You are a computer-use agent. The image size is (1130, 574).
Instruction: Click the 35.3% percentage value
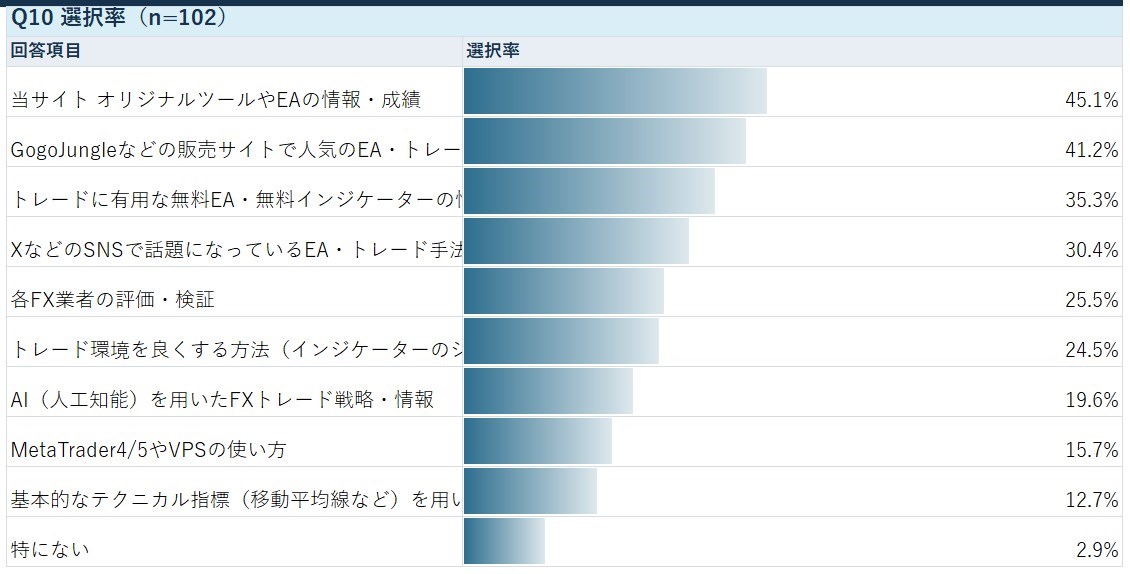click(x=1092, y=200)
